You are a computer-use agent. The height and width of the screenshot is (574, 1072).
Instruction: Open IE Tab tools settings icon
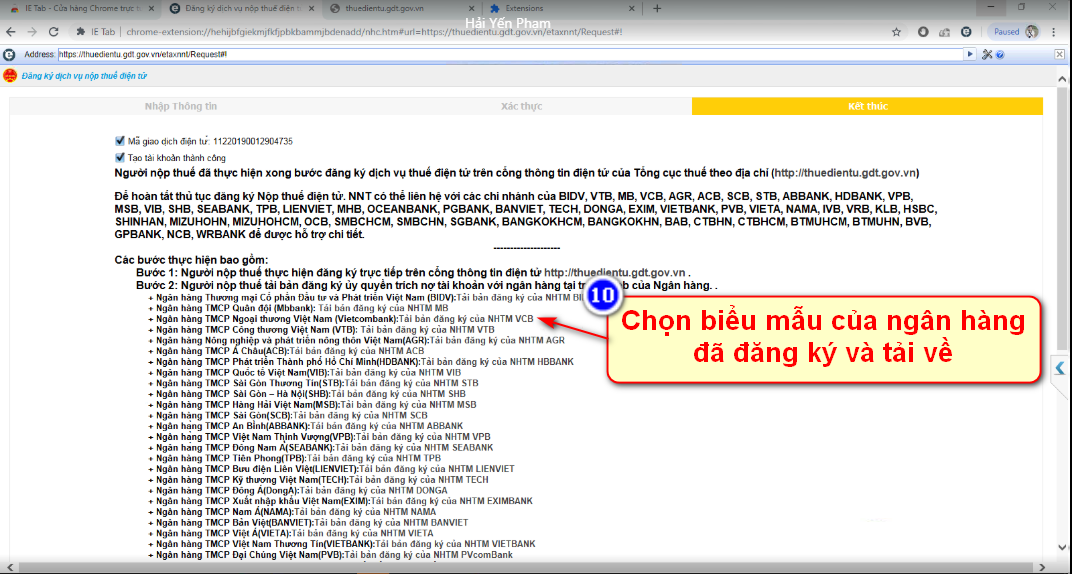coord(987,54)
